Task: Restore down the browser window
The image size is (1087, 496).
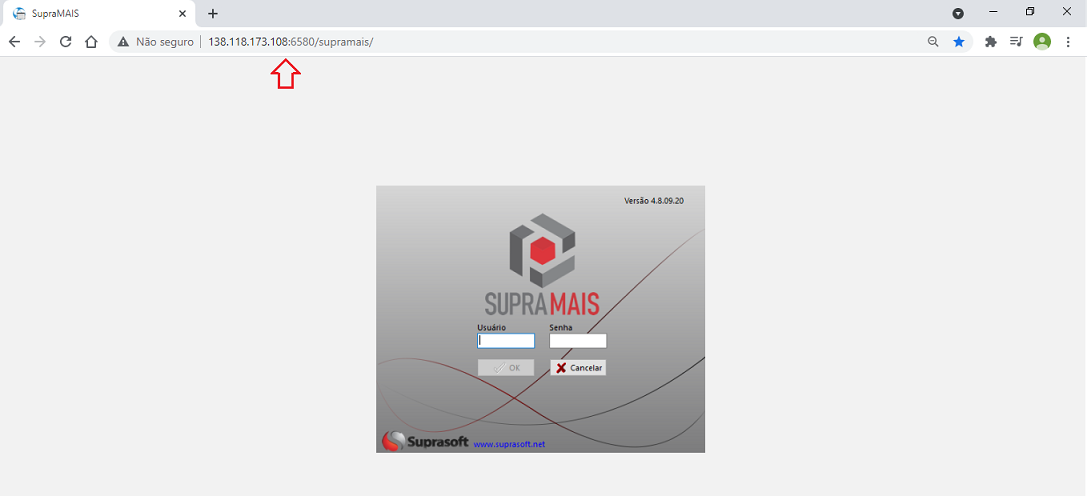Action: 1030,12
